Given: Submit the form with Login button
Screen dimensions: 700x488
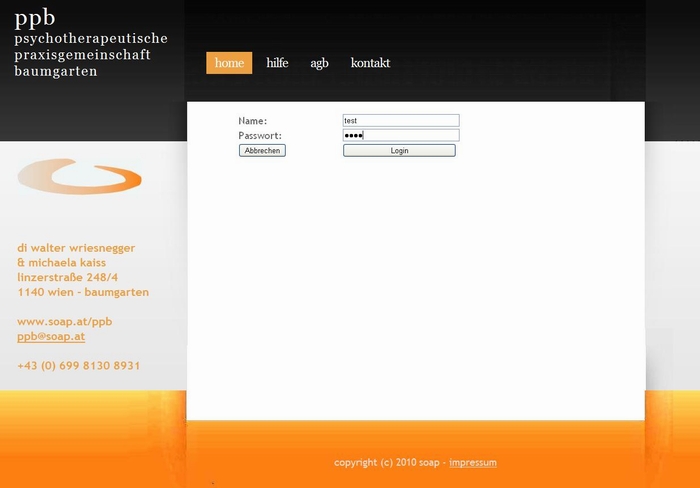Looking at the screenshot, I should pos(399,151).
